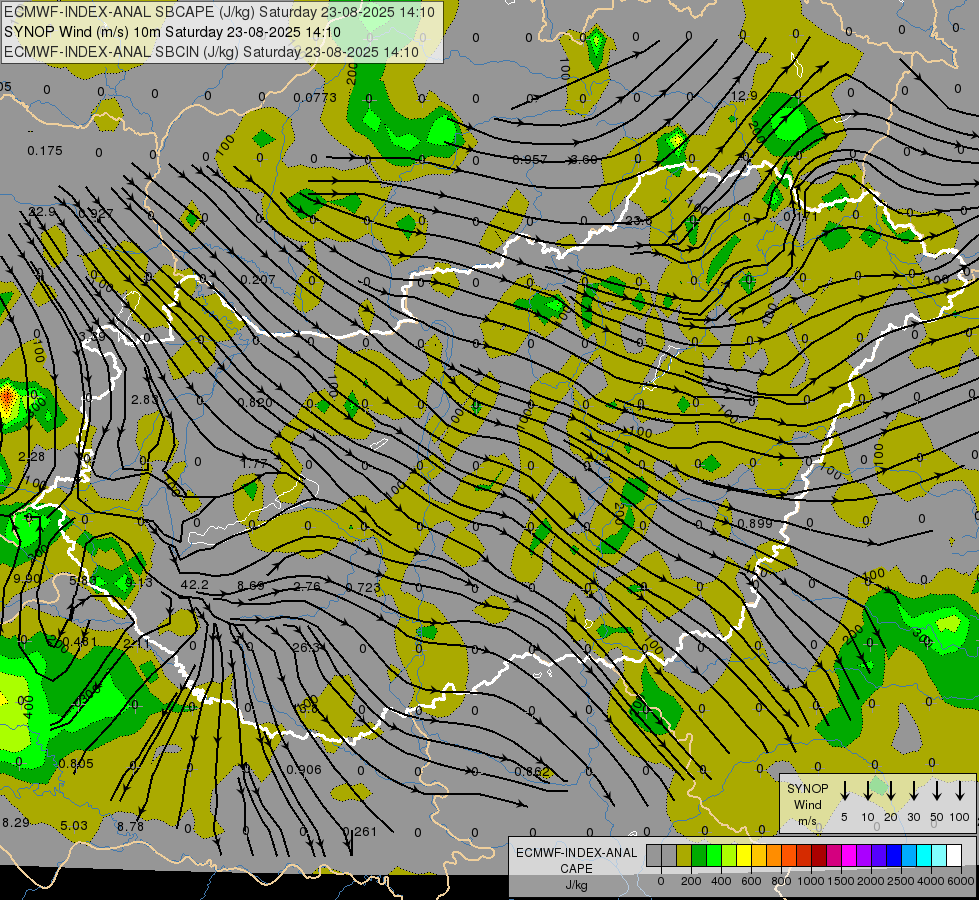Click the 2.76 value on the map
Viewport: 979px width, 900px height.
click(x=307, y=586)
